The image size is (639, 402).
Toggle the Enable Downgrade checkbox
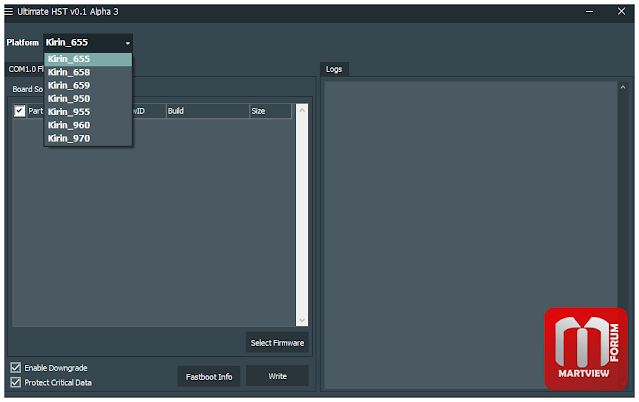[x=15, y=368]
